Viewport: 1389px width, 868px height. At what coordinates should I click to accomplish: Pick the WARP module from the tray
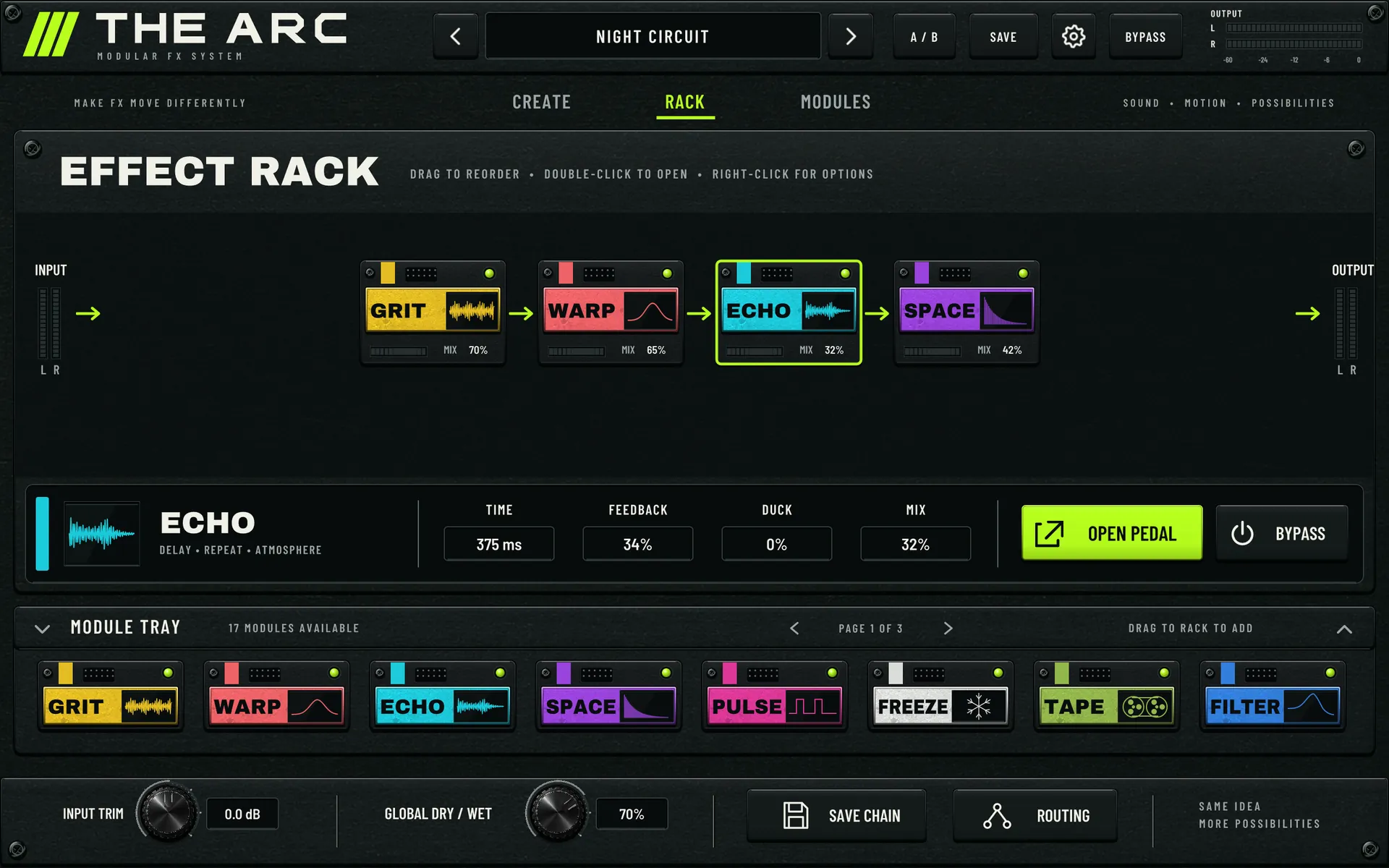276,696
